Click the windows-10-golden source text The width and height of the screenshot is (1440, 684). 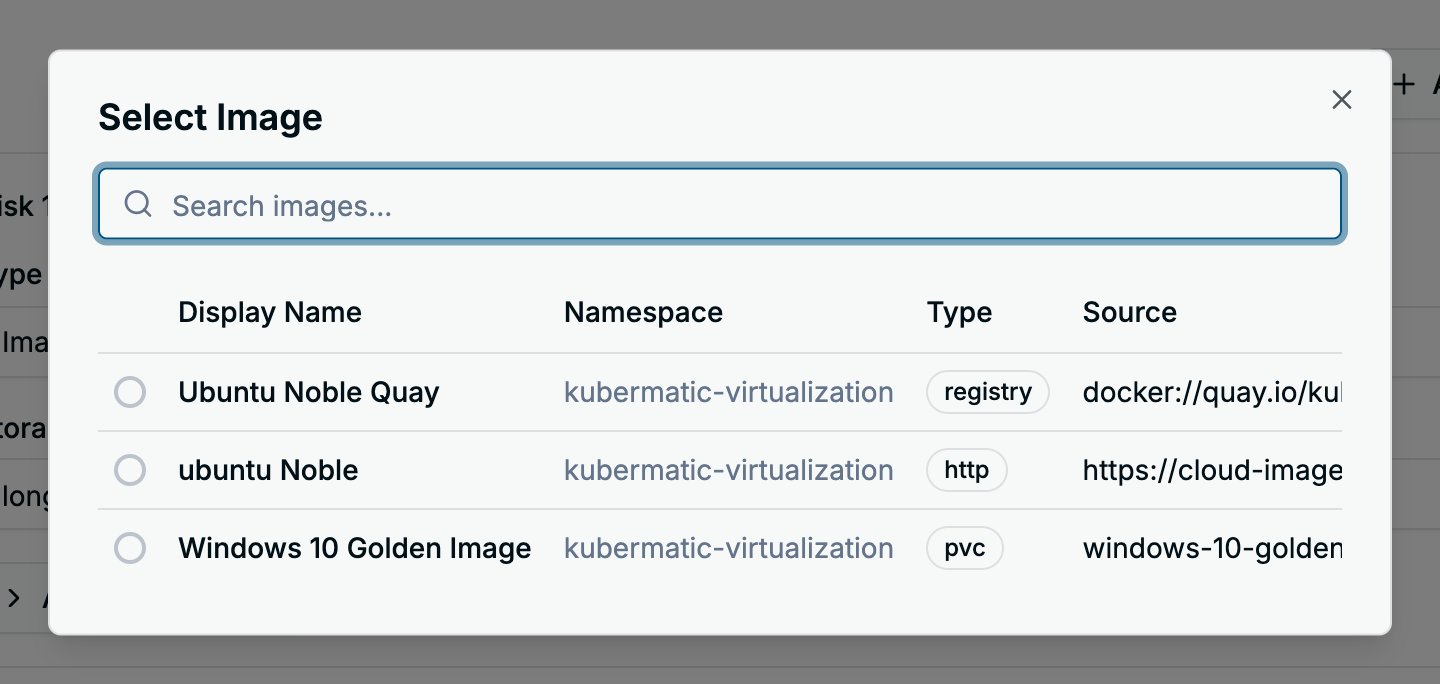coord(1212,548)
